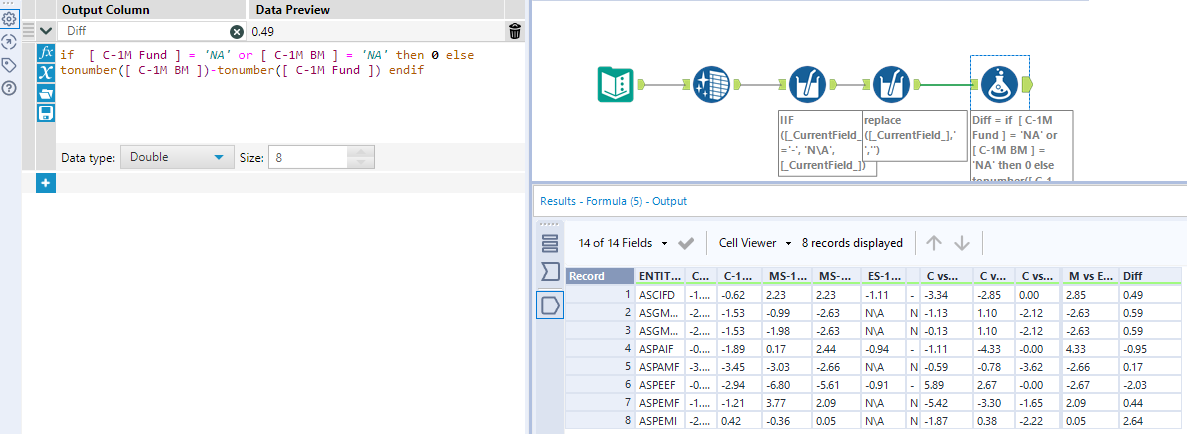
Task: Click the save expression disk icon
Action: click(45, 112)
